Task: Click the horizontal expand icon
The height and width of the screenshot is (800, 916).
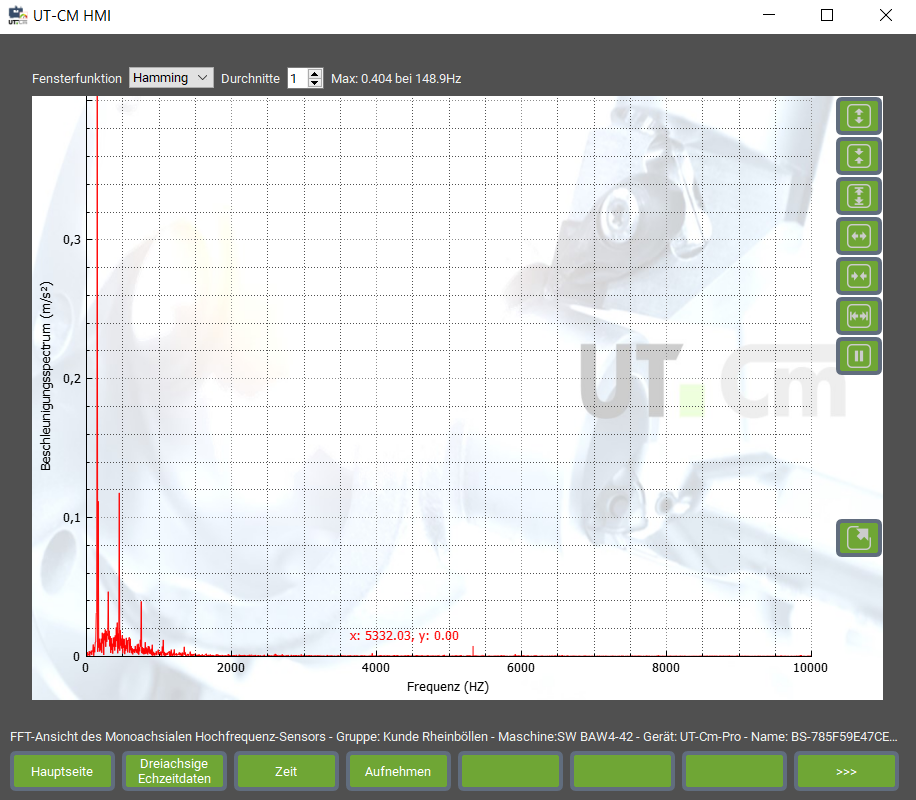Action: click(x=859, y=236)
